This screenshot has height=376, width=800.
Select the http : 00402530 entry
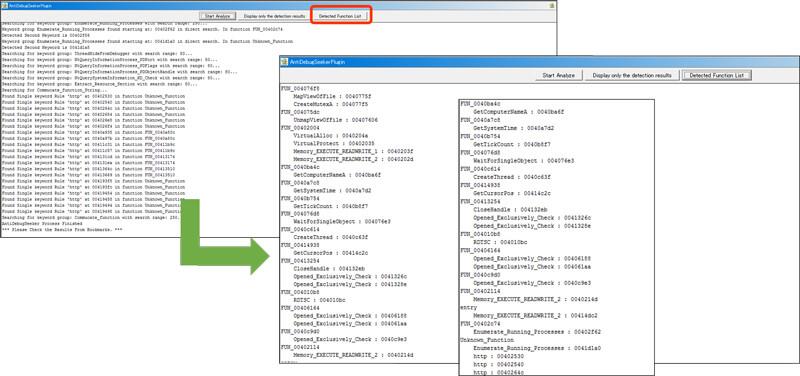point(499,357)
